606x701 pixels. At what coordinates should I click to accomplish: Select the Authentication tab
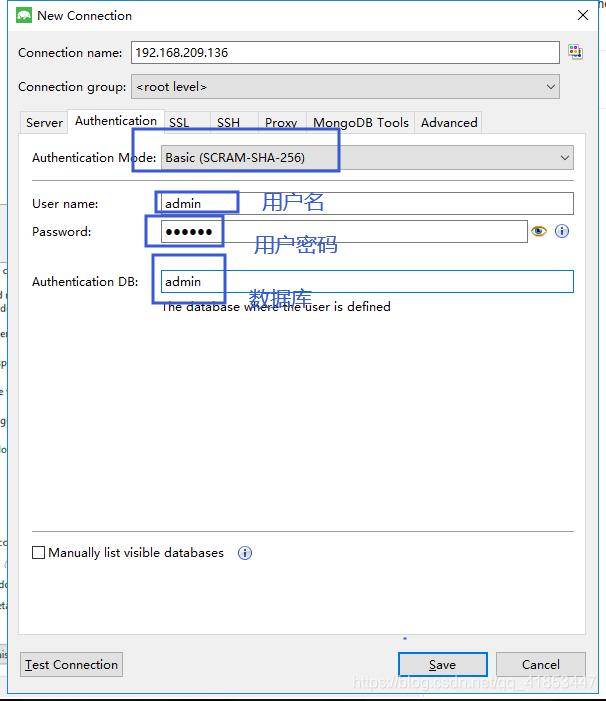[116, 121]
